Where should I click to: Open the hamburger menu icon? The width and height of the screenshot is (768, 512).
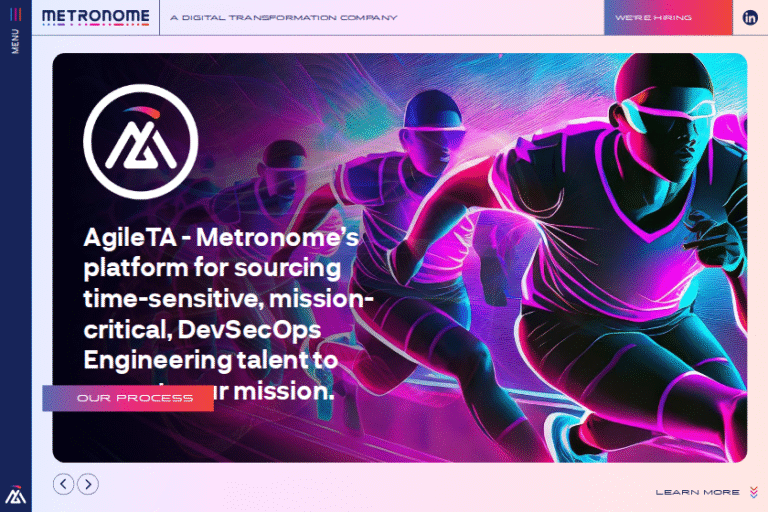click(15, 15)
